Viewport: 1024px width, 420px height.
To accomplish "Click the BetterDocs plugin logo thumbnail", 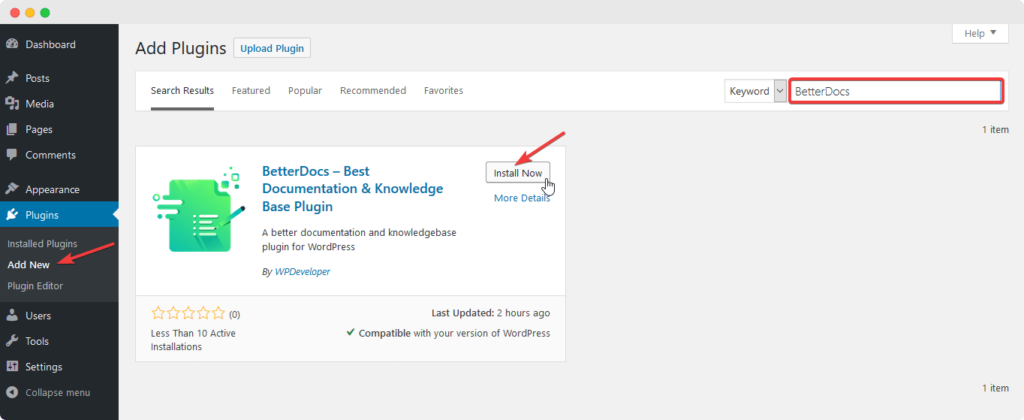I will click(x=199, y=211).
